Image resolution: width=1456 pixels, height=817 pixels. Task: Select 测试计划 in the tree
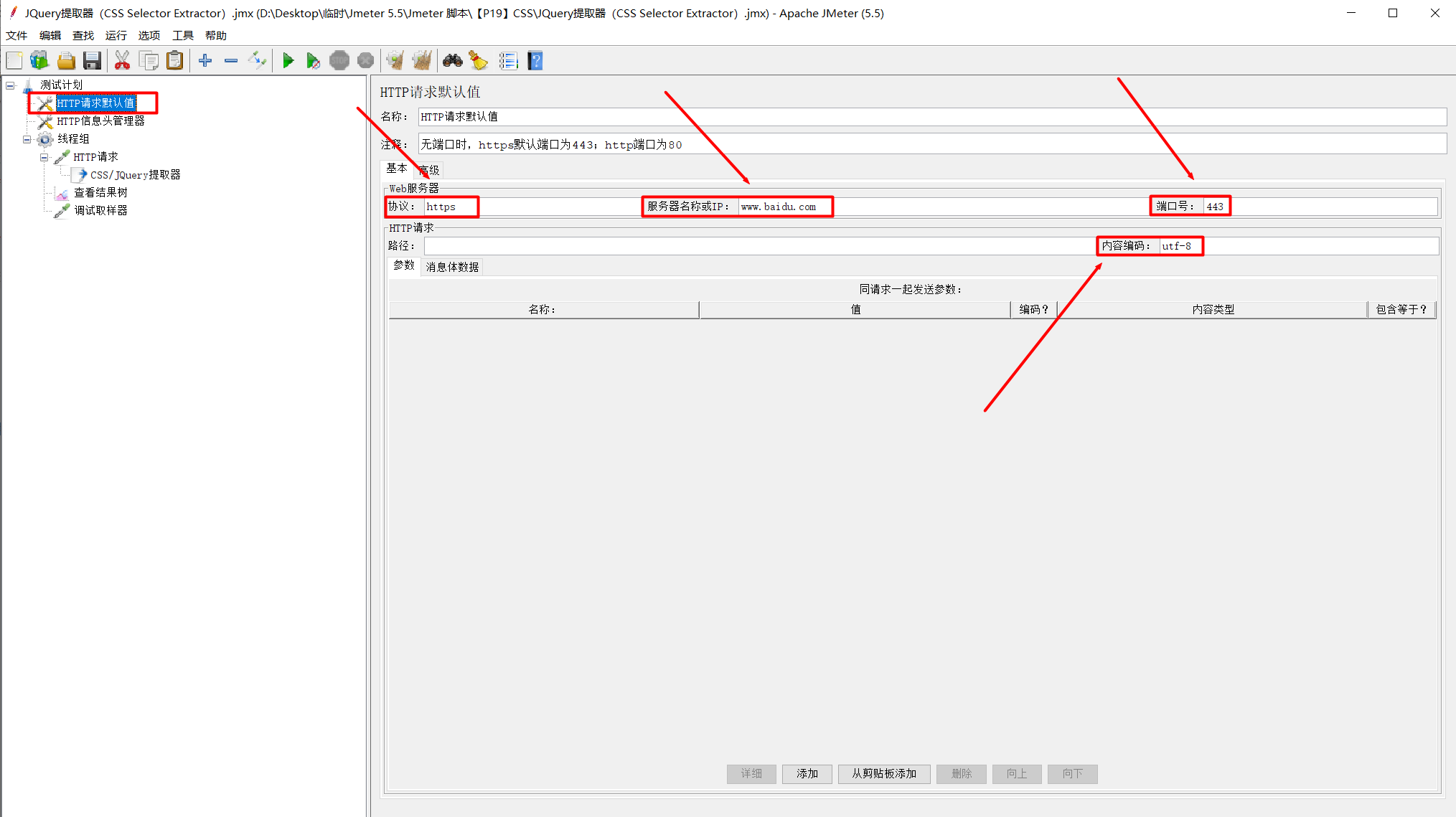pos(61,85)
